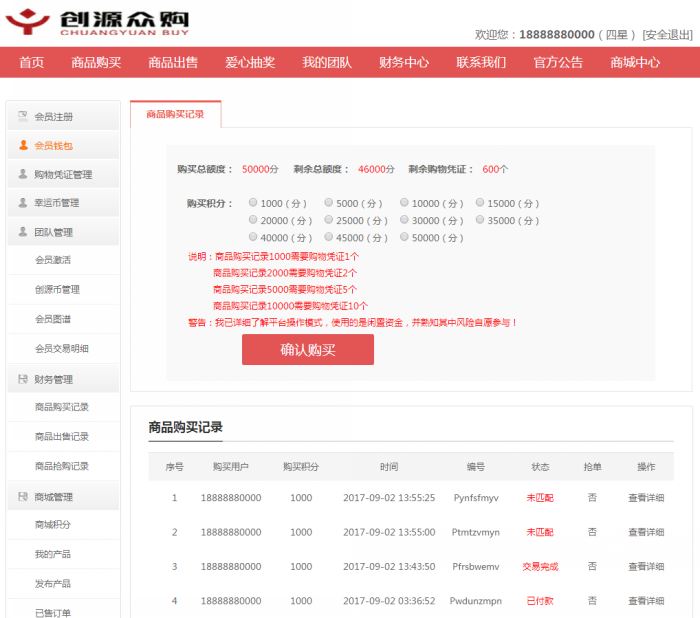Select the 1000 (分) radio option

click(253, 202)
